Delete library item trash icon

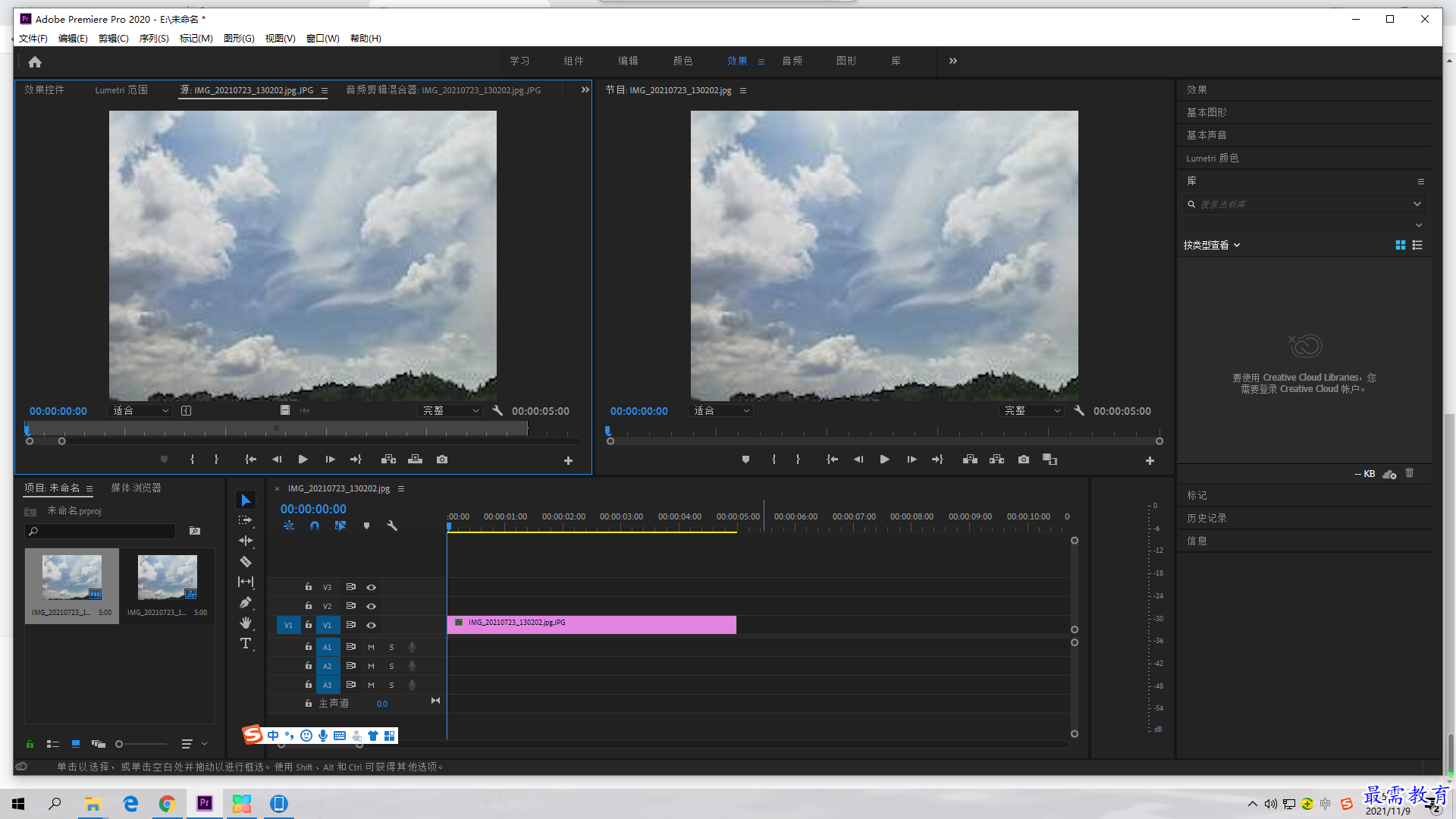pyautogui.click(x=1409, y=473)
